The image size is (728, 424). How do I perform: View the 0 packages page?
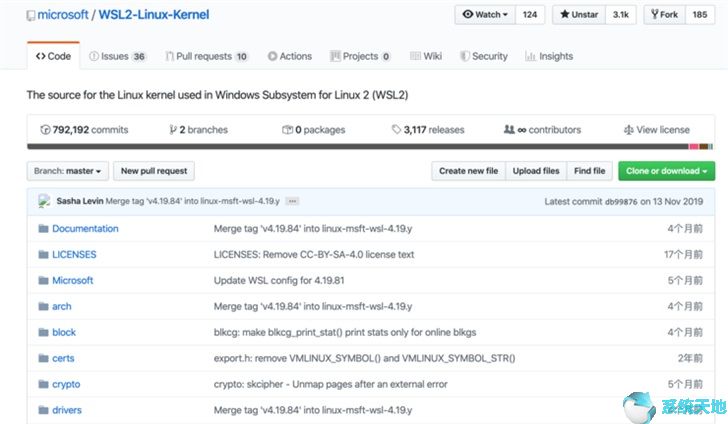314,130
